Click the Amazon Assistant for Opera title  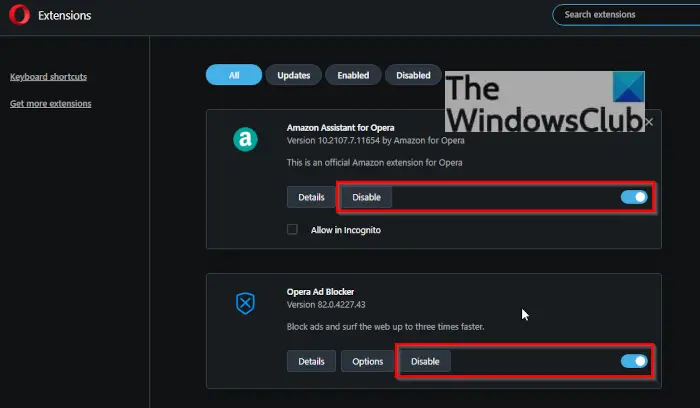341,128
